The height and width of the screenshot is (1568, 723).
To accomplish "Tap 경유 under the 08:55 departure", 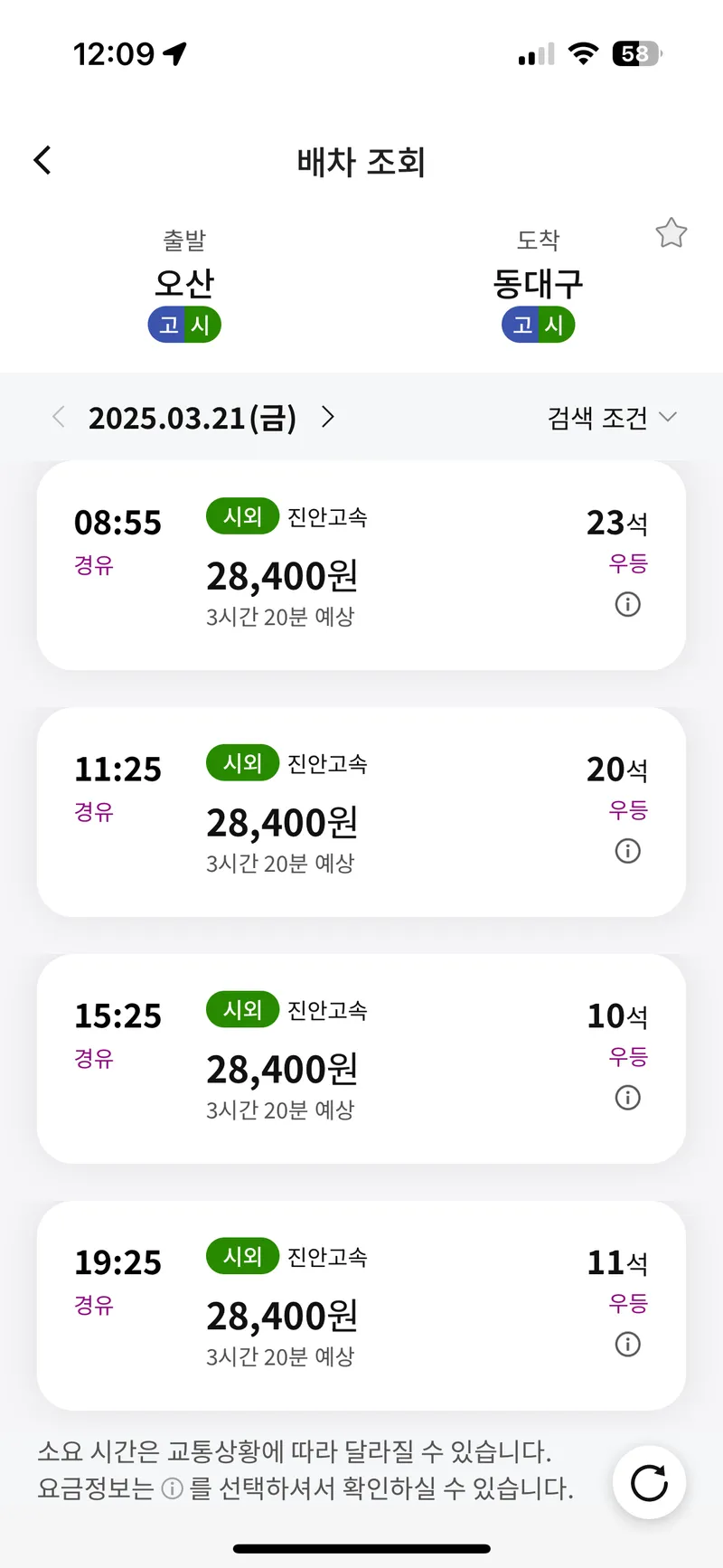I will (94, 566).
